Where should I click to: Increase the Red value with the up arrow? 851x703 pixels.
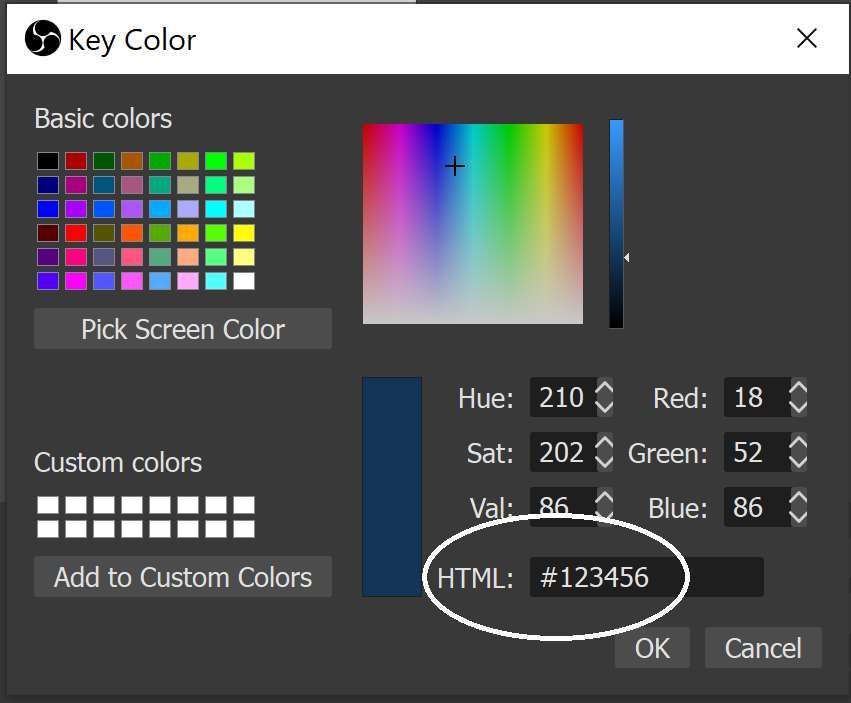coord(798,388)
